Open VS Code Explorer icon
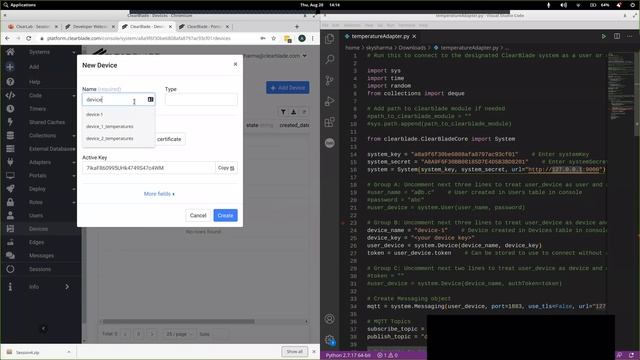Viewport: 640px width, 360px height. point(329,39)
